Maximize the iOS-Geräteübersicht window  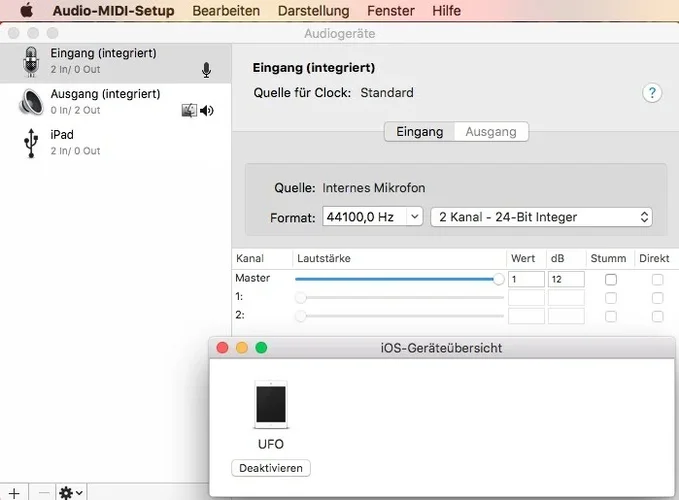pos(261,348)
